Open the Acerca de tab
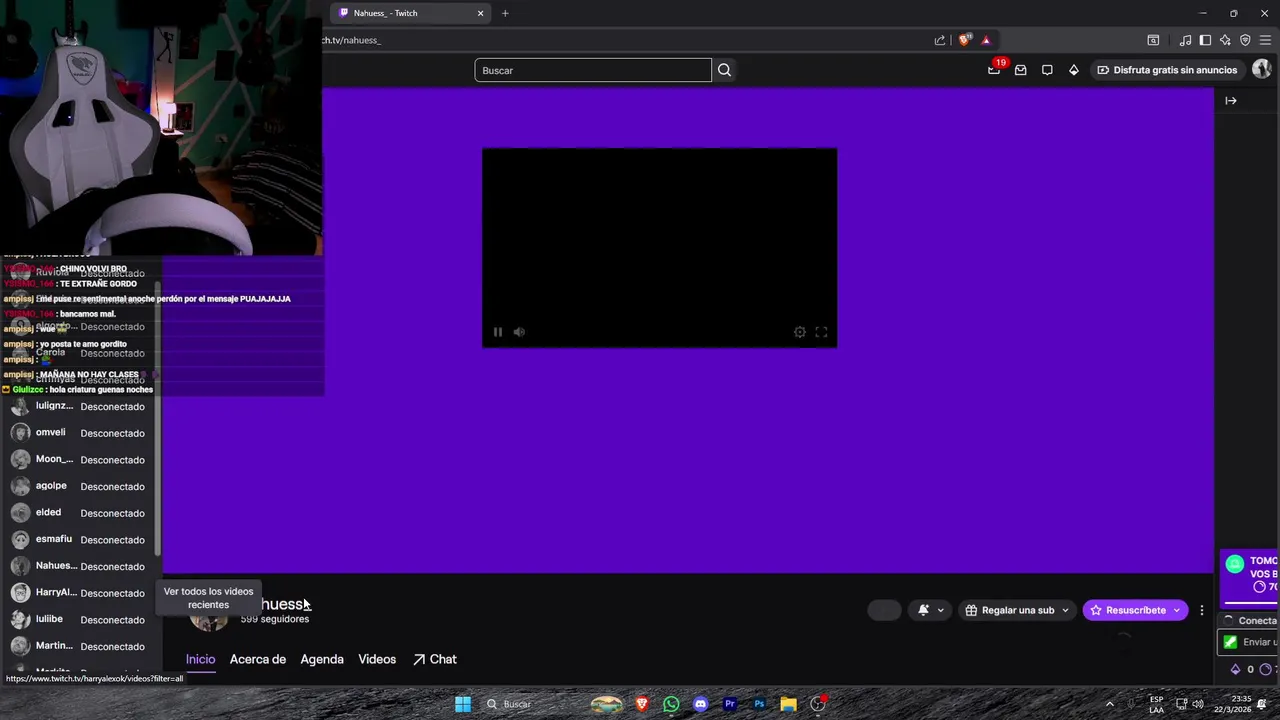Image resolution: width=1280 pixels, height=720 pixels. (258, 659)
